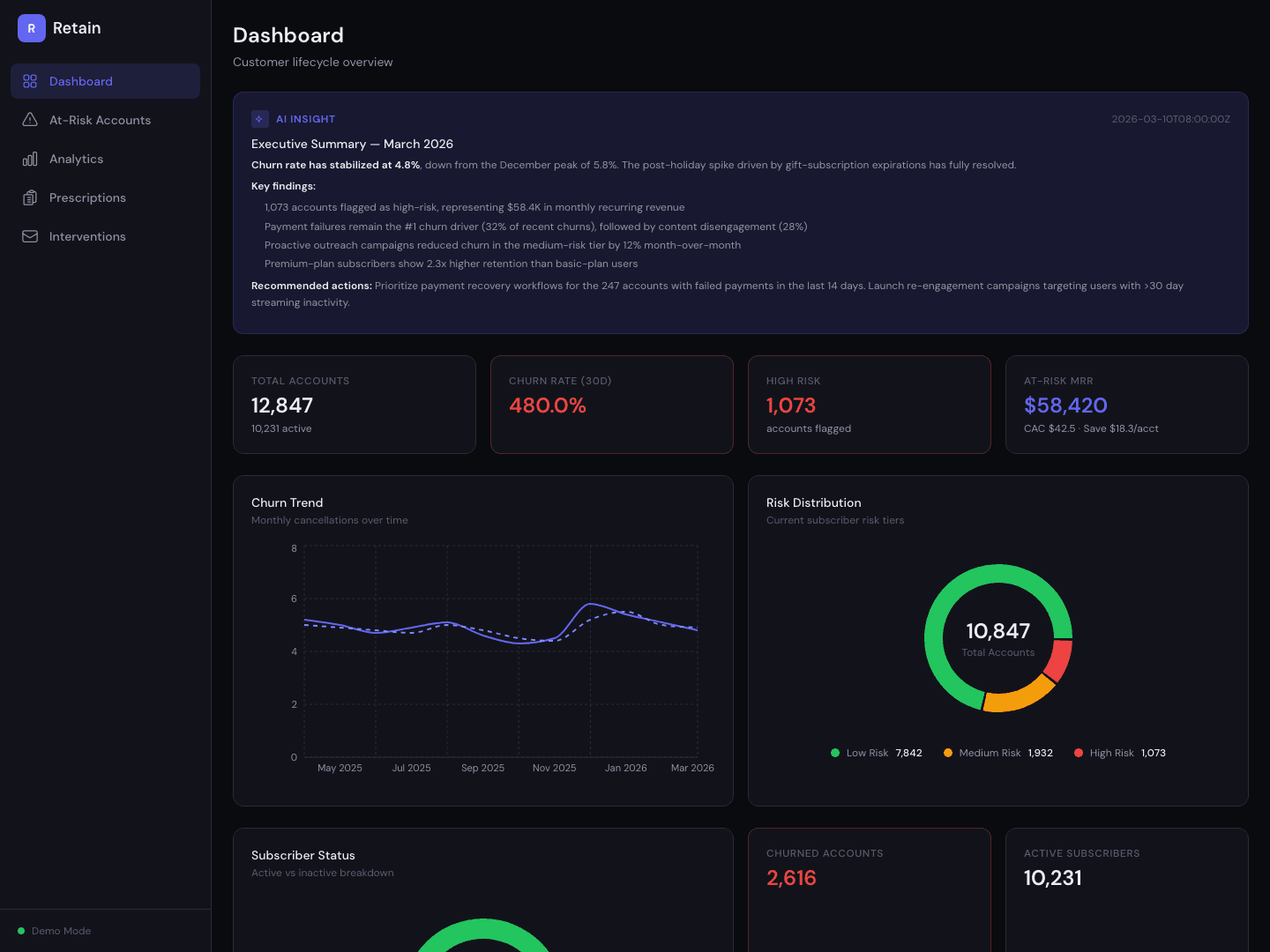Click CAC $42.5 · Save $18.3/acct text
This screenshot has width=1270, height=952.
[x=1091, y=428]
